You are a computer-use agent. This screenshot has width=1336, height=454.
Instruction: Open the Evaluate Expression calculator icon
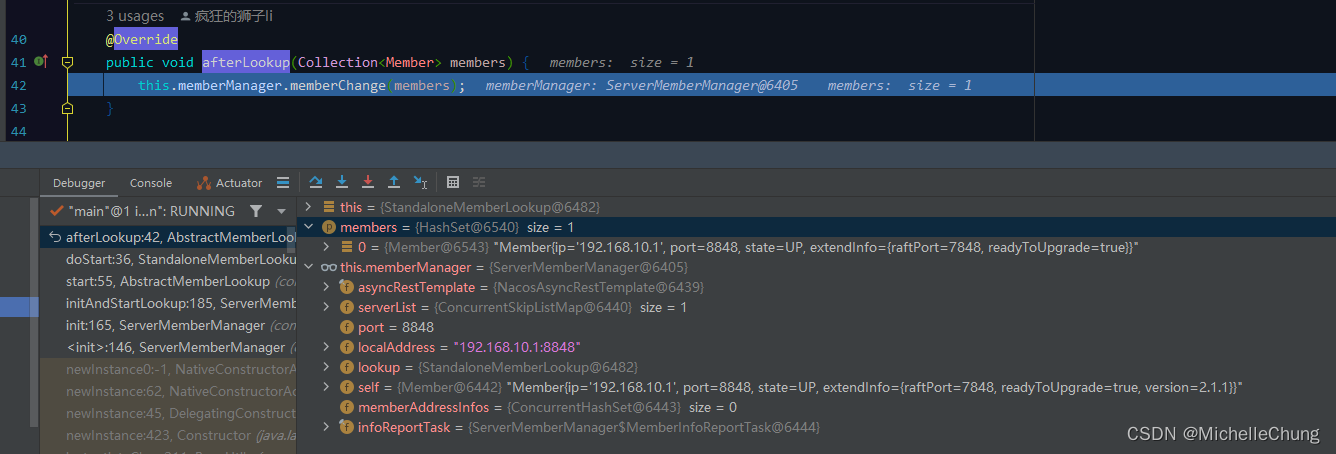tap(453, 182)
